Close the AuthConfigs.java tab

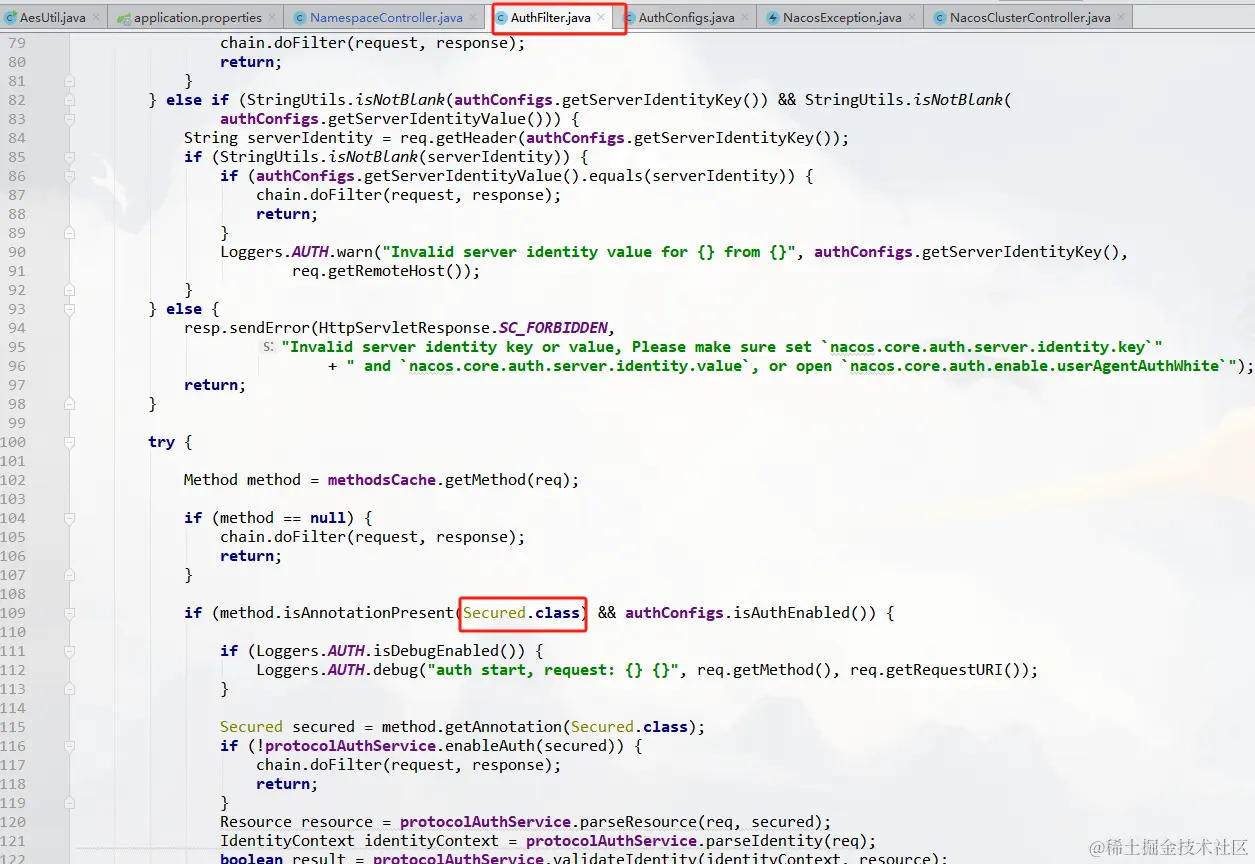click(x=746, y=18)
